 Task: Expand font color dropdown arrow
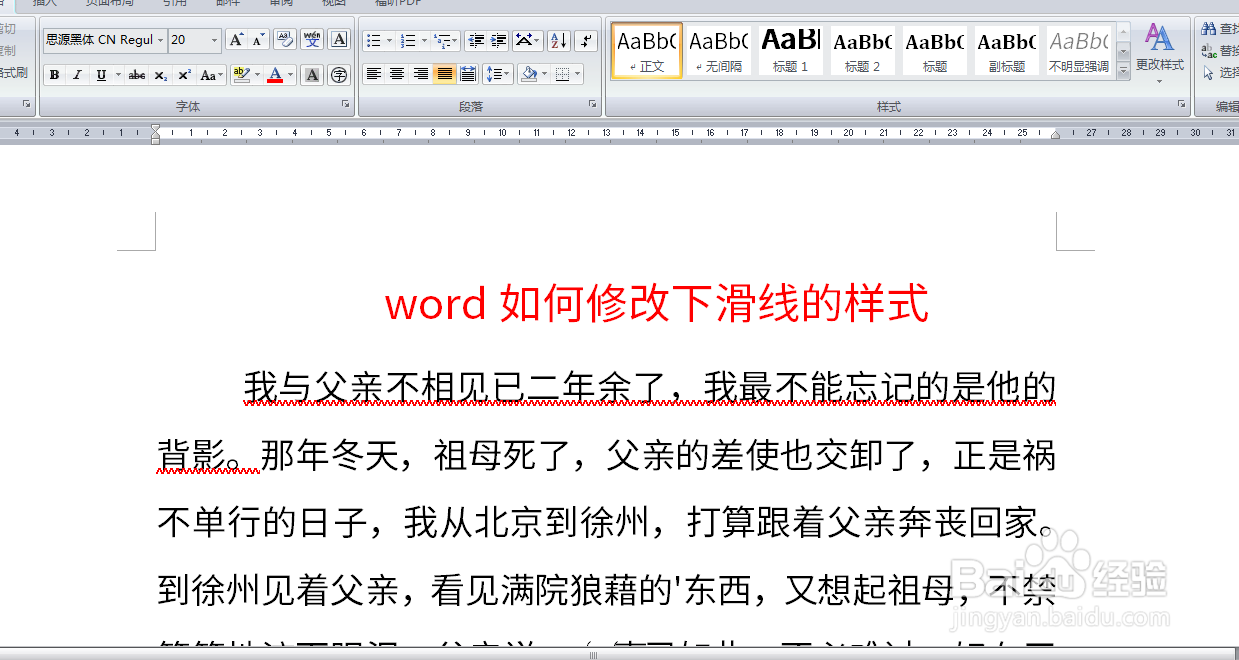click(291, 75)
